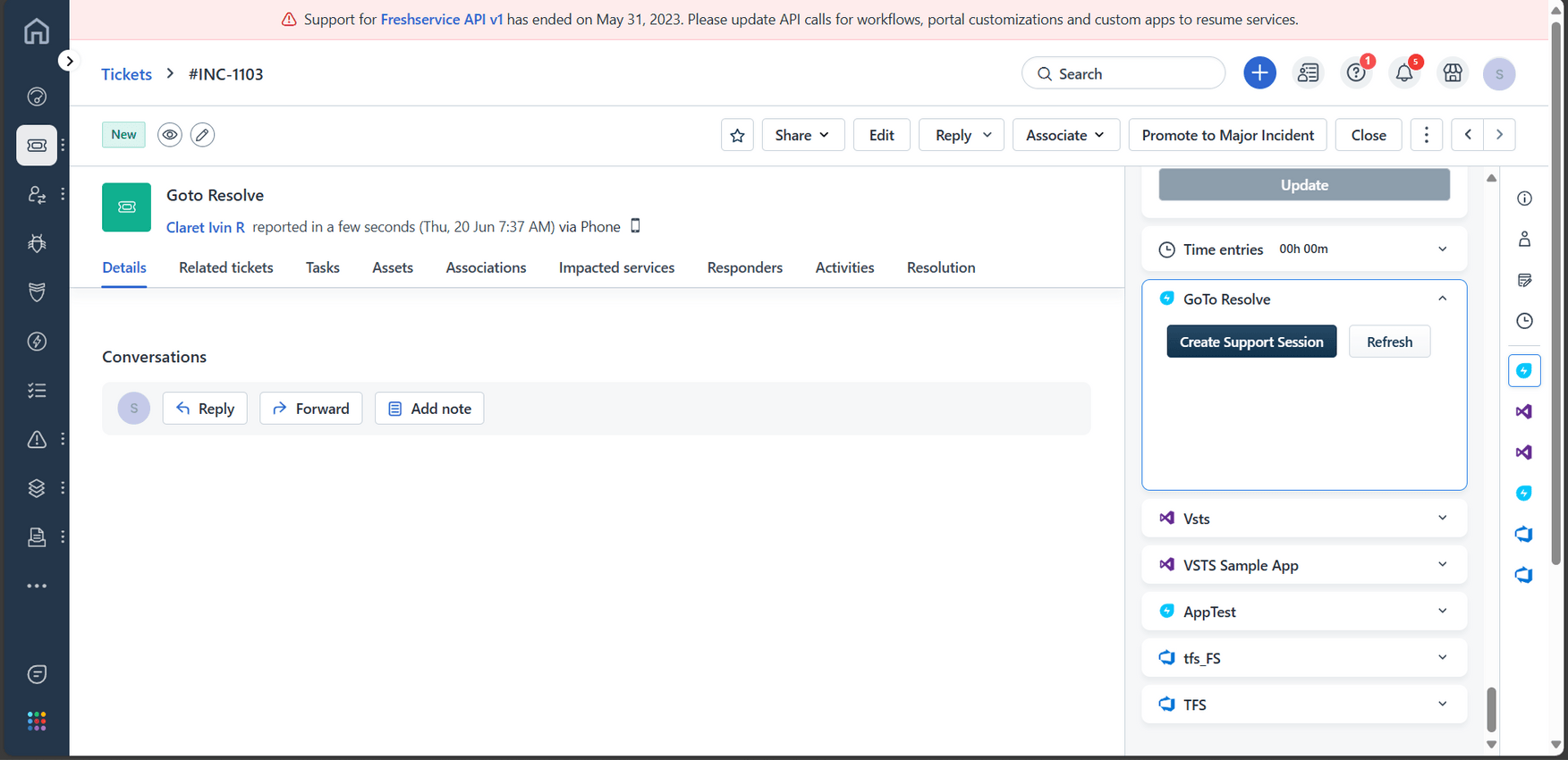
Task: Open the Associate dropdown
Action: (x=1065, y=135)
